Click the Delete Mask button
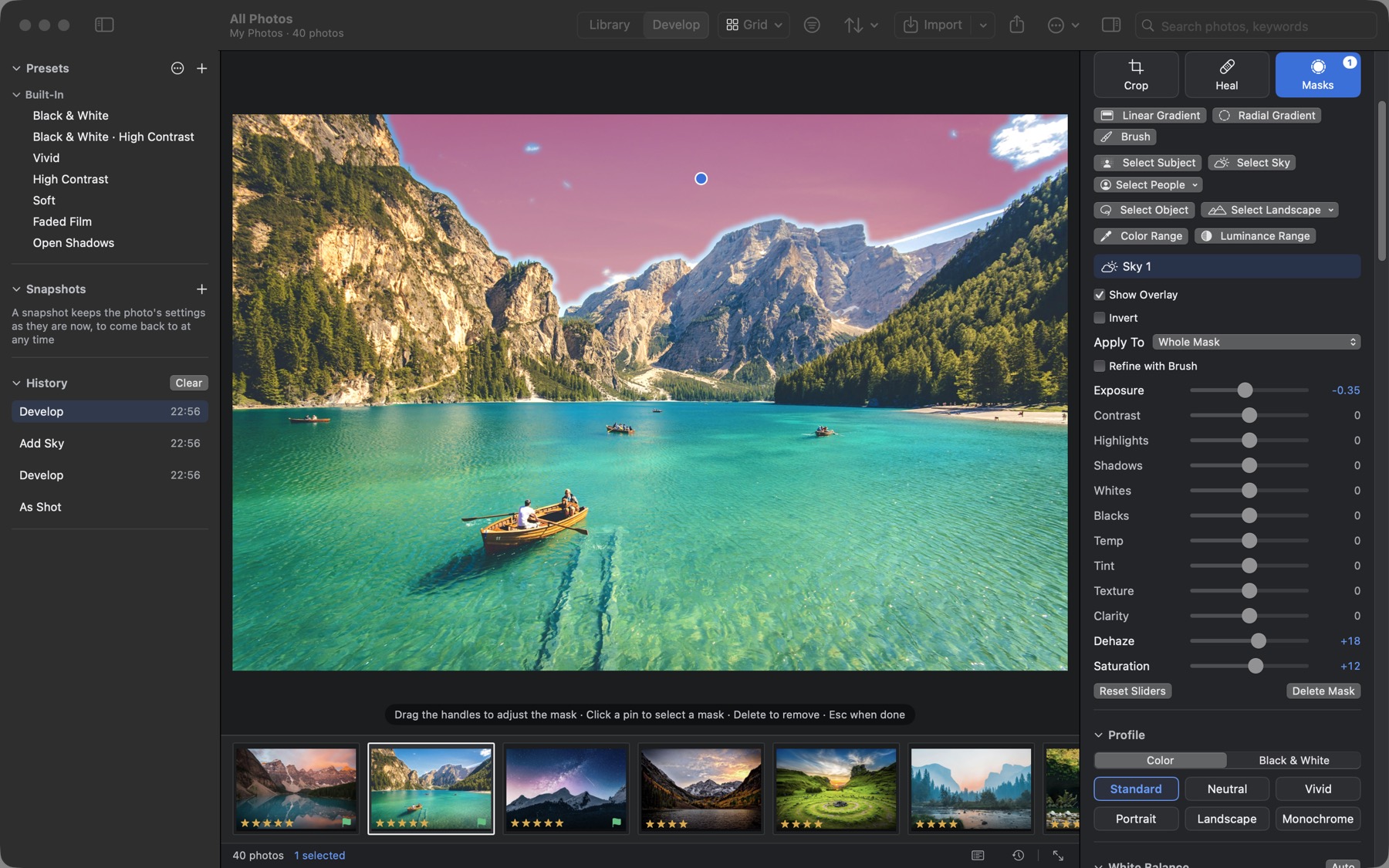Viewport: 1389px width, 868px height. [x=1323, y=691]
